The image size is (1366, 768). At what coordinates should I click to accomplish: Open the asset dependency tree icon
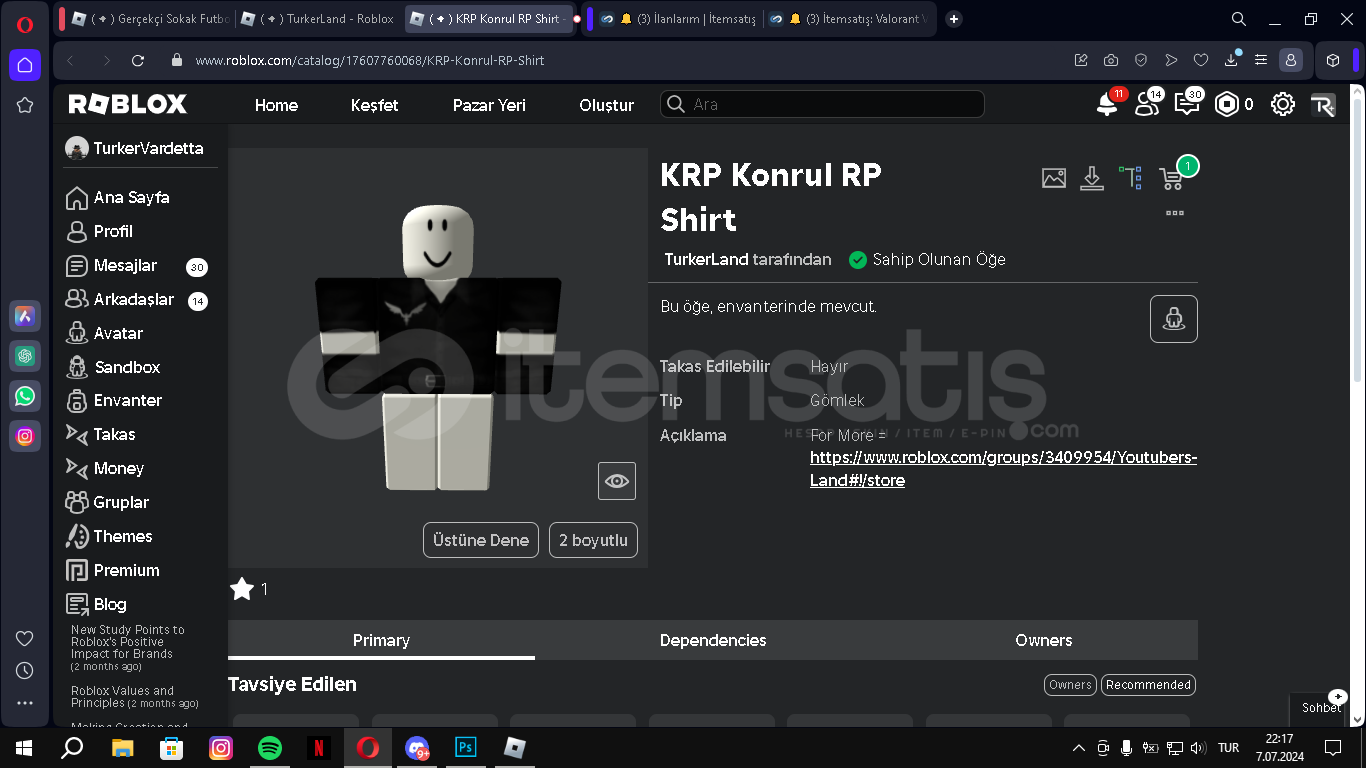[1130, 178]
